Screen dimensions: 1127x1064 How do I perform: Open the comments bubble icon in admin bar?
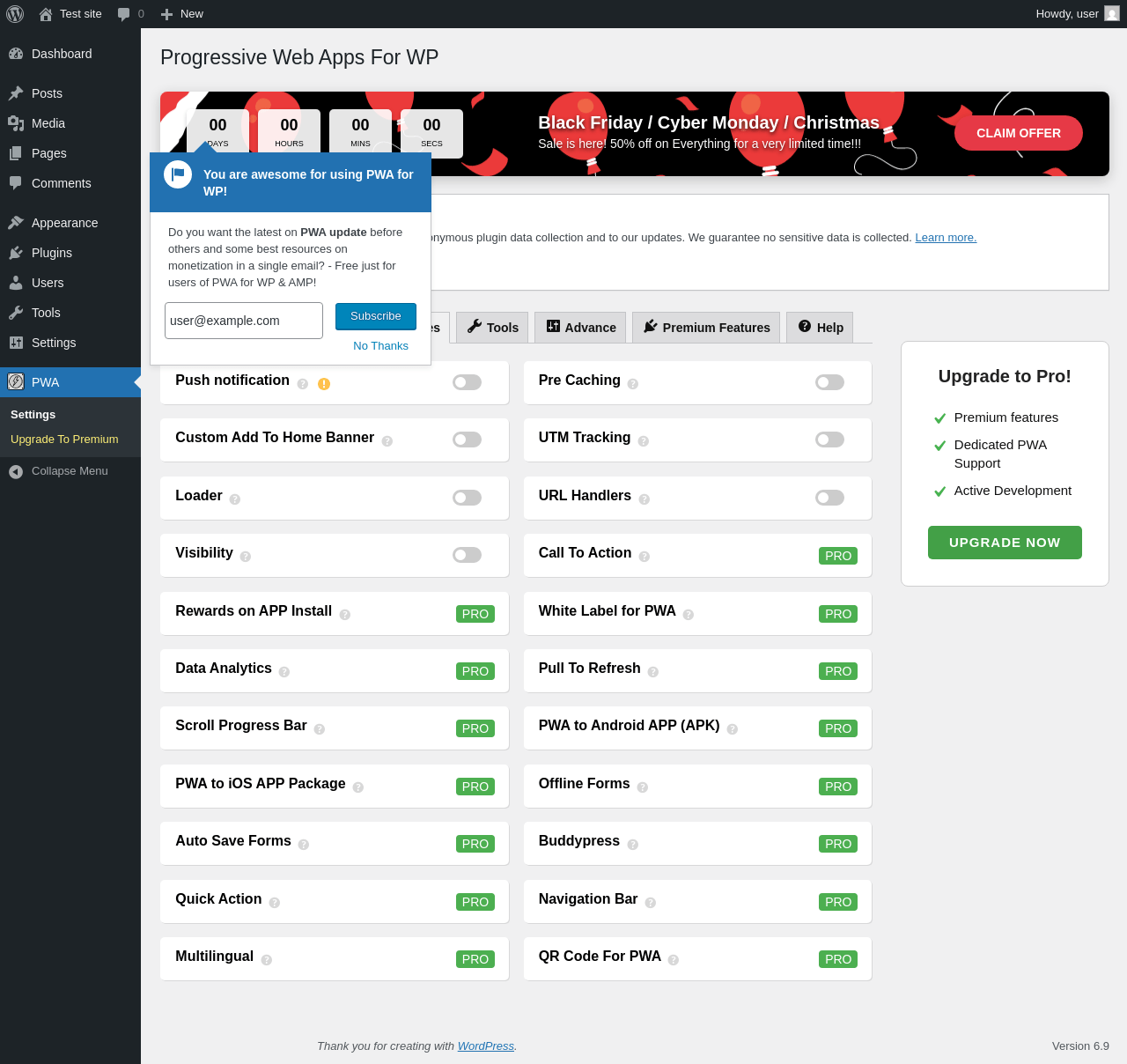124,14
